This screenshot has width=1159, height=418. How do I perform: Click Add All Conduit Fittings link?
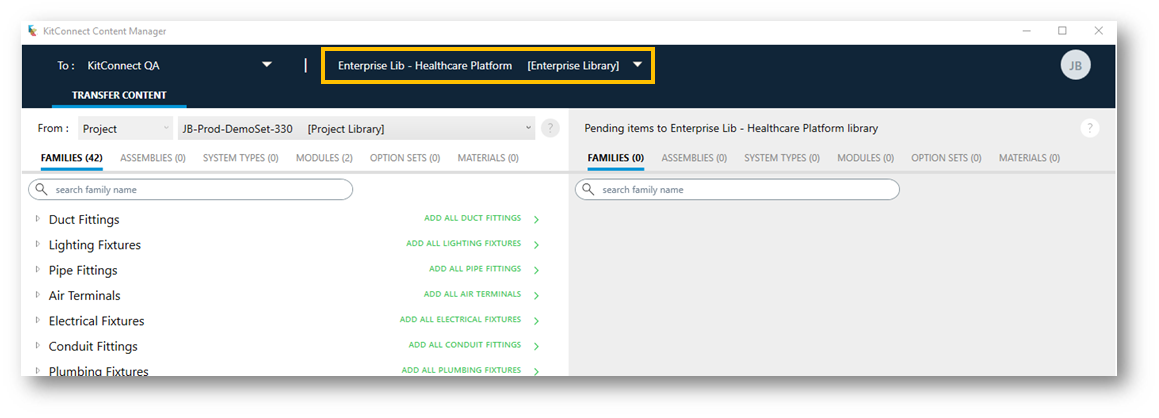[x=465, y=345]
